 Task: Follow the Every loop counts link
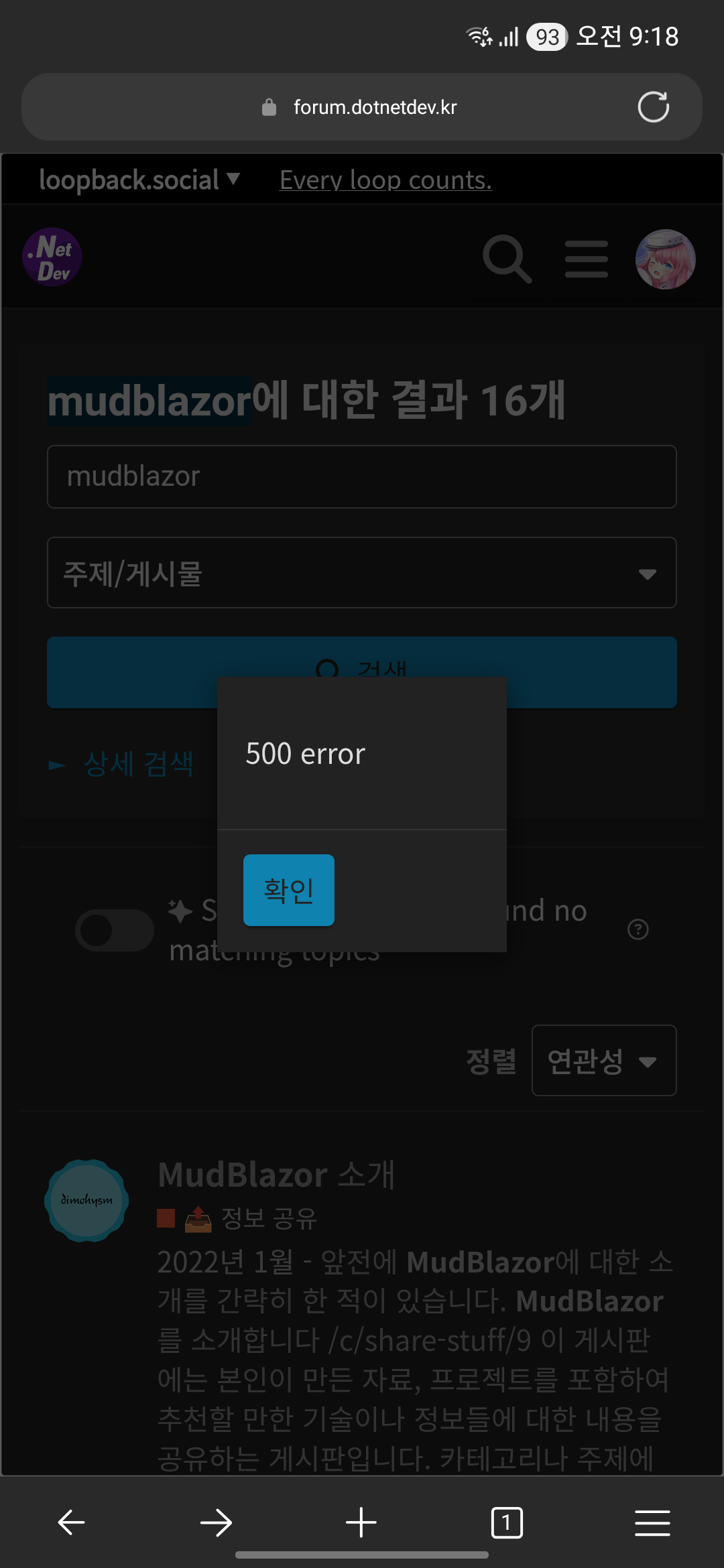[385, 180]
